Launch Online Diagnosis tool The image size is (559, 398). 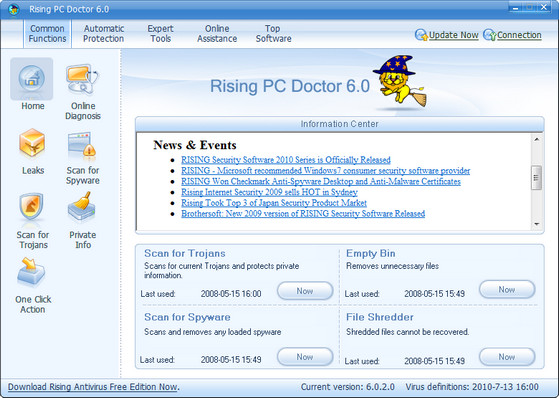[82, 79]
